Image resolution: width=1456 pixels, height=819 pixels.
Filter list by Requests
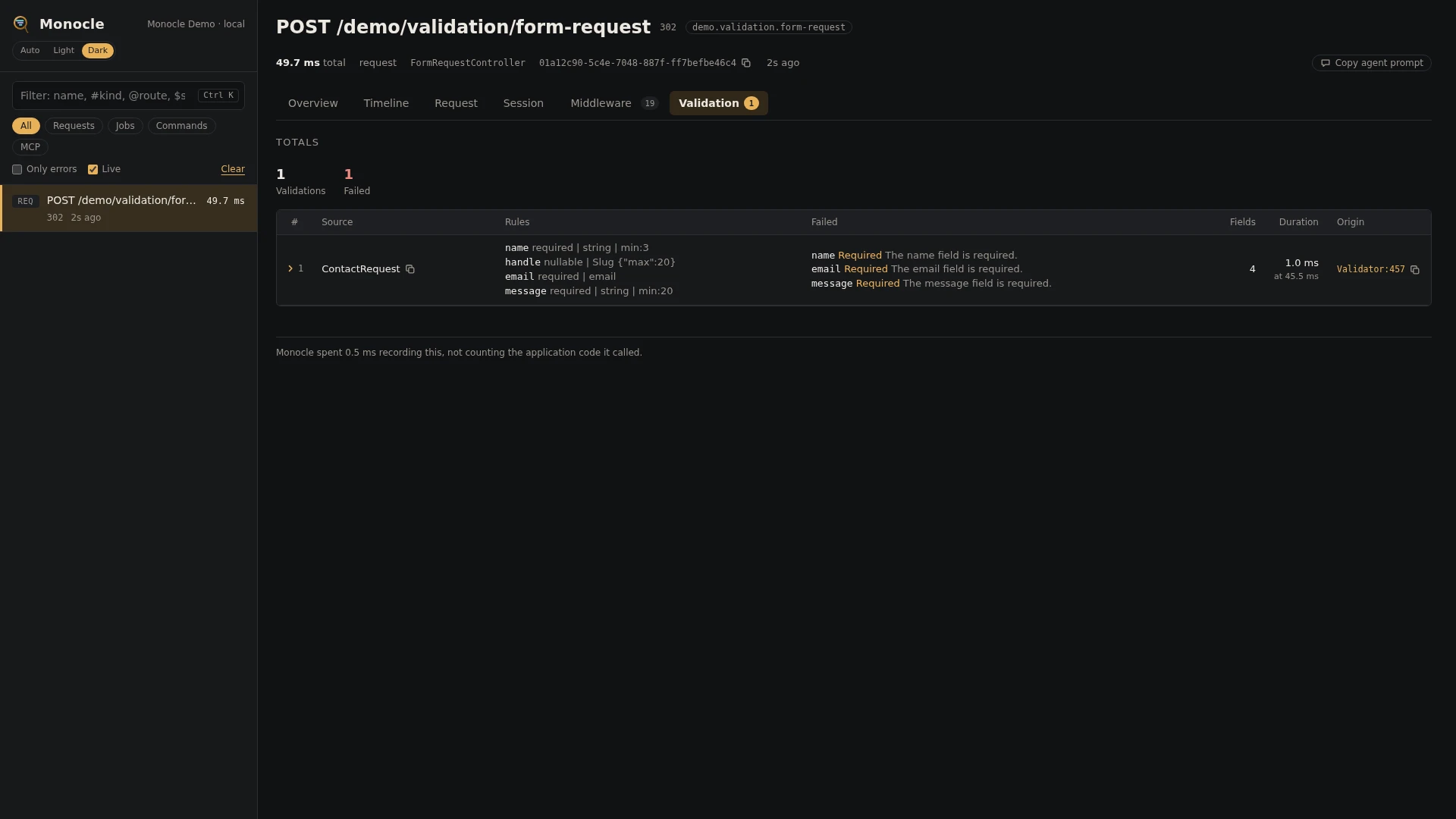(x=74, y=126)
